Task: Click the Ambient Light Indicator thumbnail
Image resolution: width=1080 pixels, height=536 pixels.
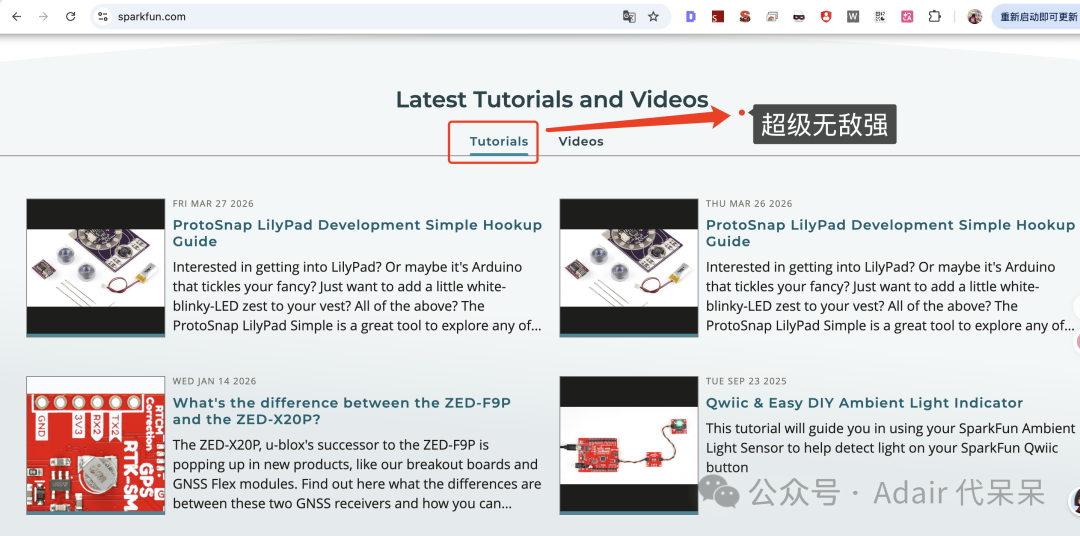Action: pos(629,445)
